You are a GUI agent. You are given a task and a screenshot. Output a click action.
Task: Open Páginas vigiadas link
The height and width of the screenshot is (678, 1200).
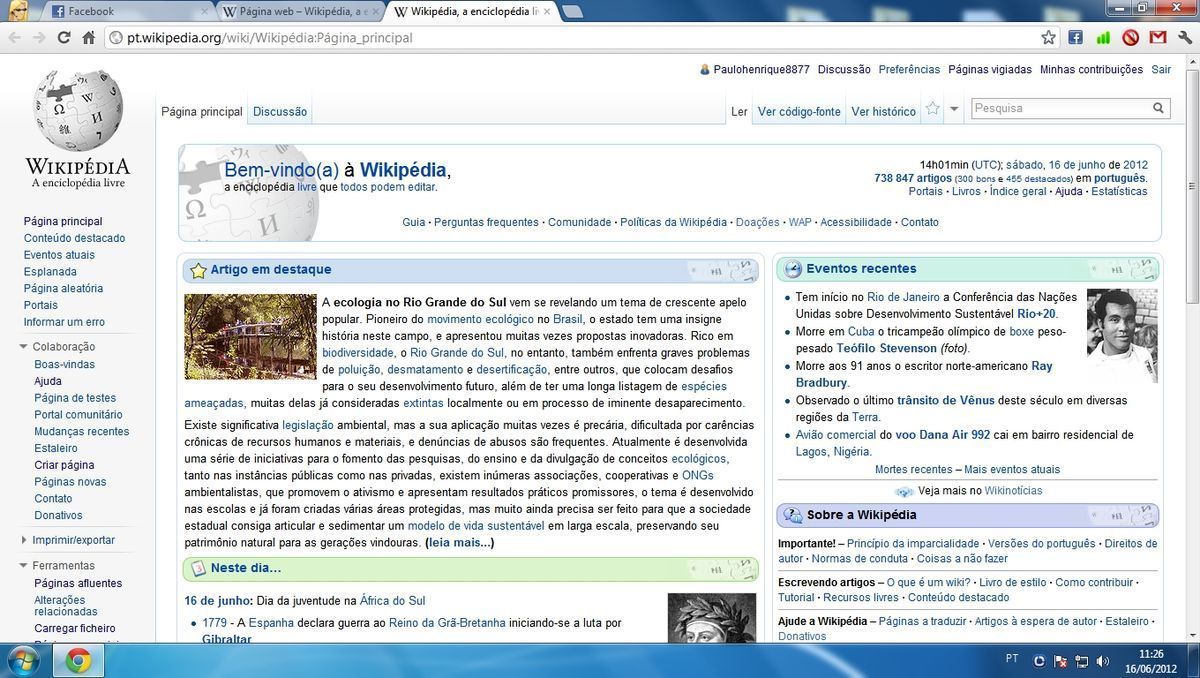[x=990, y=70]
